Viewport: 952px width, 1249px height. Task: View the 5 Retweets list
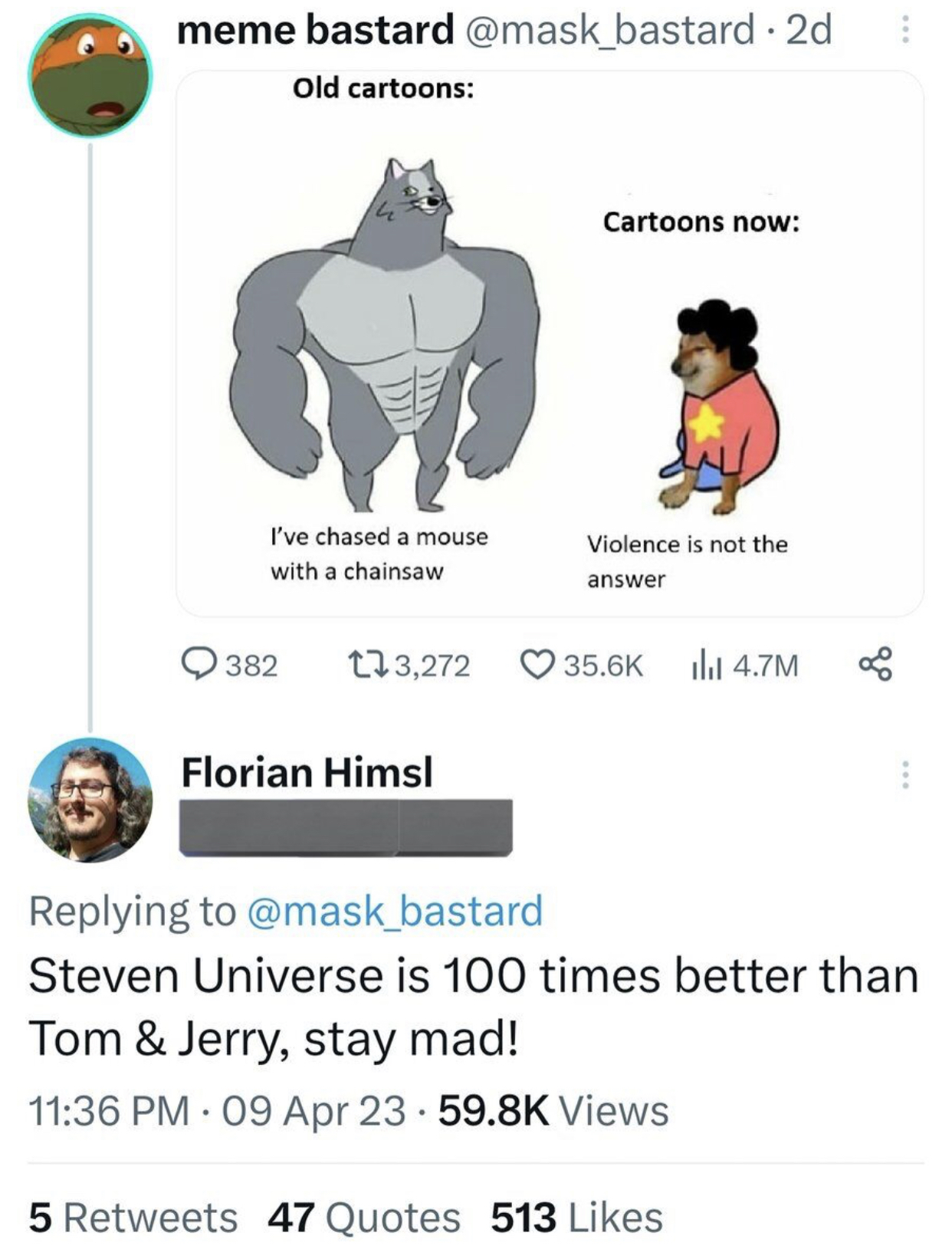click(133, 1218)
